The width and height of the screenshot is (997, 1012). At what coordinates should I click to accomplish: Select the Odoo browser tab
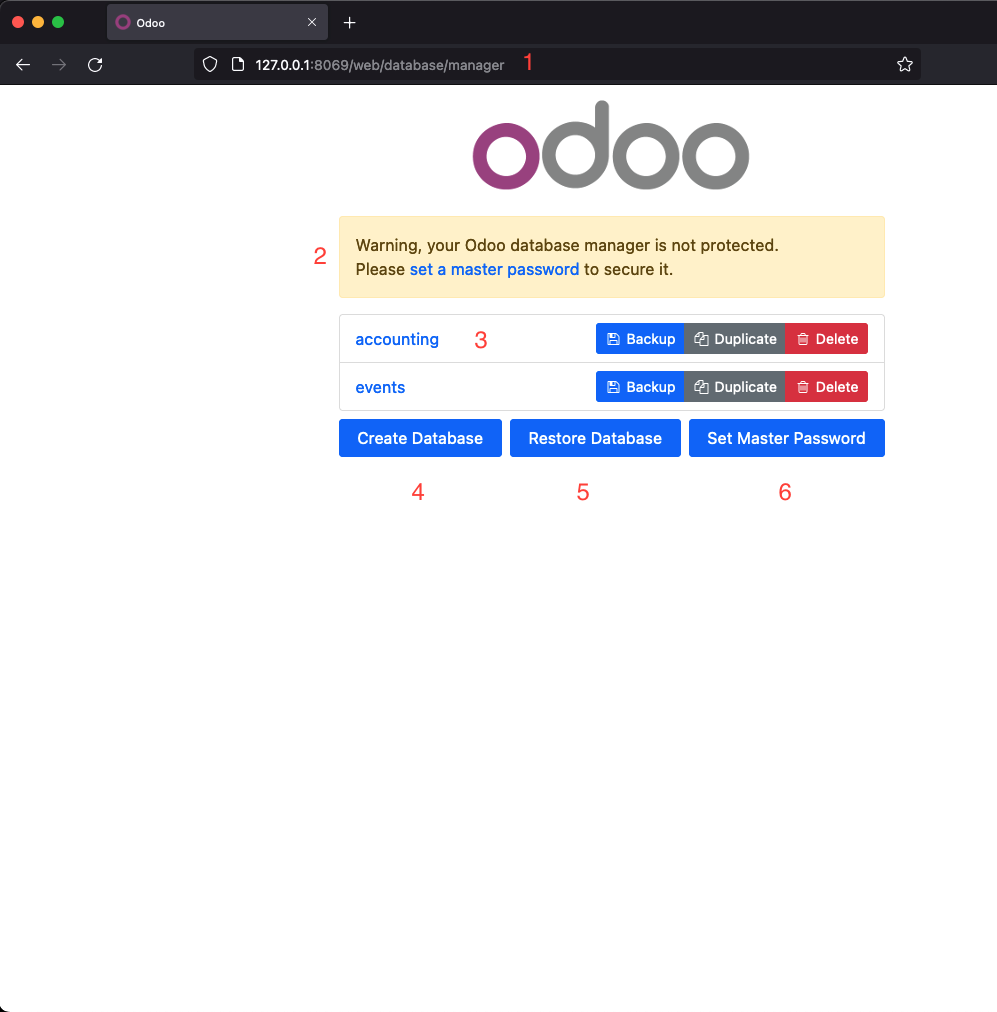pyautogui.click(x=217, y=23)
